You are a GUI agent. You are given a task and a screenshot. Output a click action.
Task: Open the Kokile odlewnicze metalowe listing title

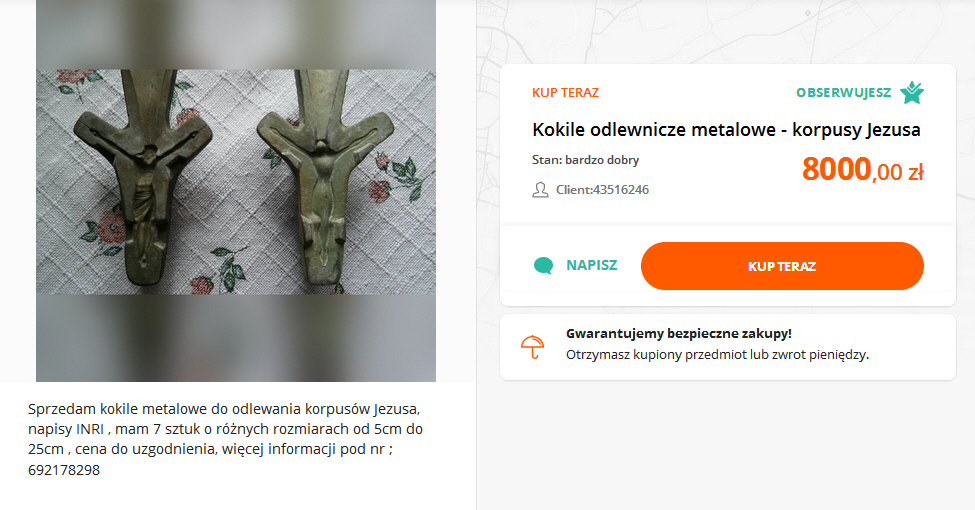[726, 130]
